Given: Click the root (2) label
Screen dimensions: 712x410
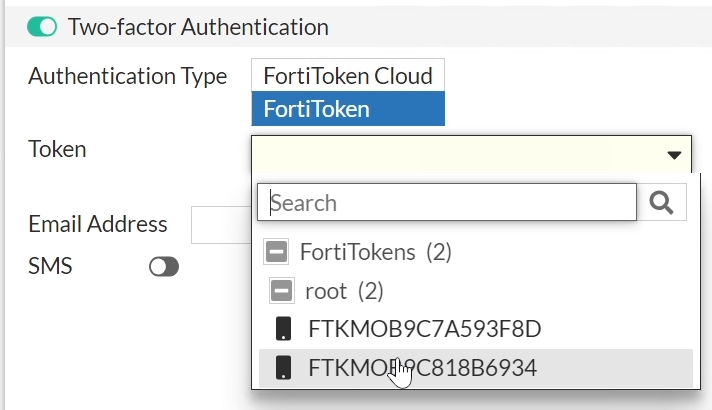Looking at the screenshot, I should pyautogui.click(x=344, y=291).
